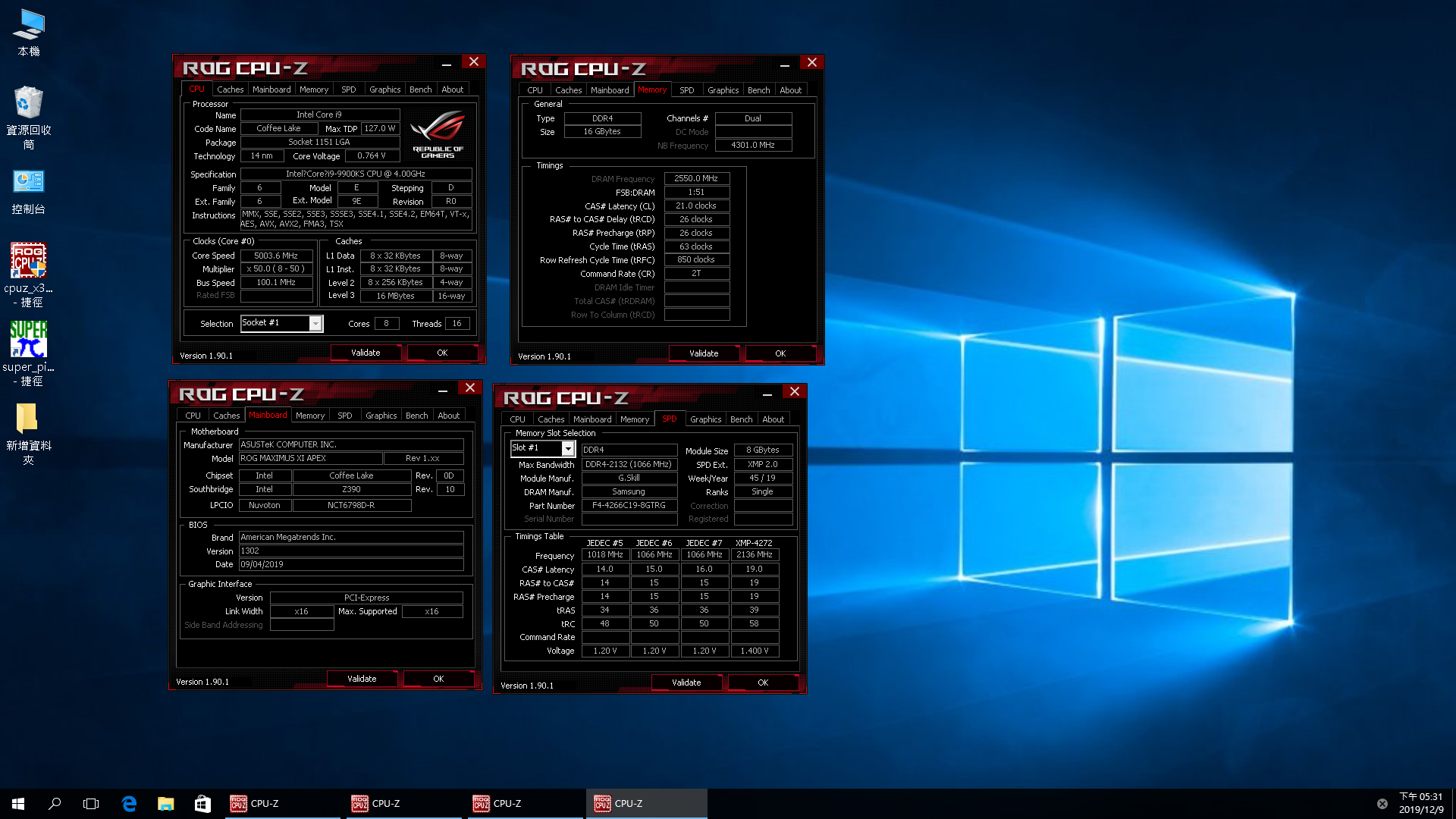The image size is (1456, 819).
Task: Open the Windows Start menu
Action: 18,804
